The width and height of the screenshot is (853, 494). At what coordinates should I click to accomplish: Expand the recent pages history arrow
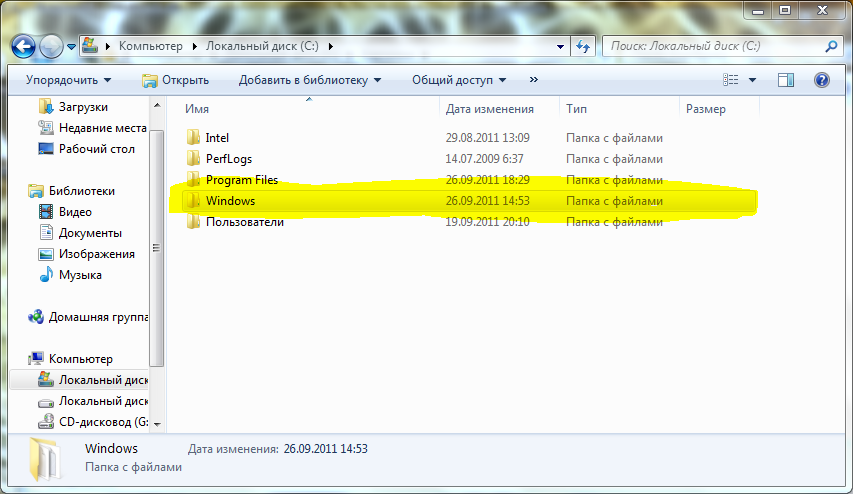point(72,46)
